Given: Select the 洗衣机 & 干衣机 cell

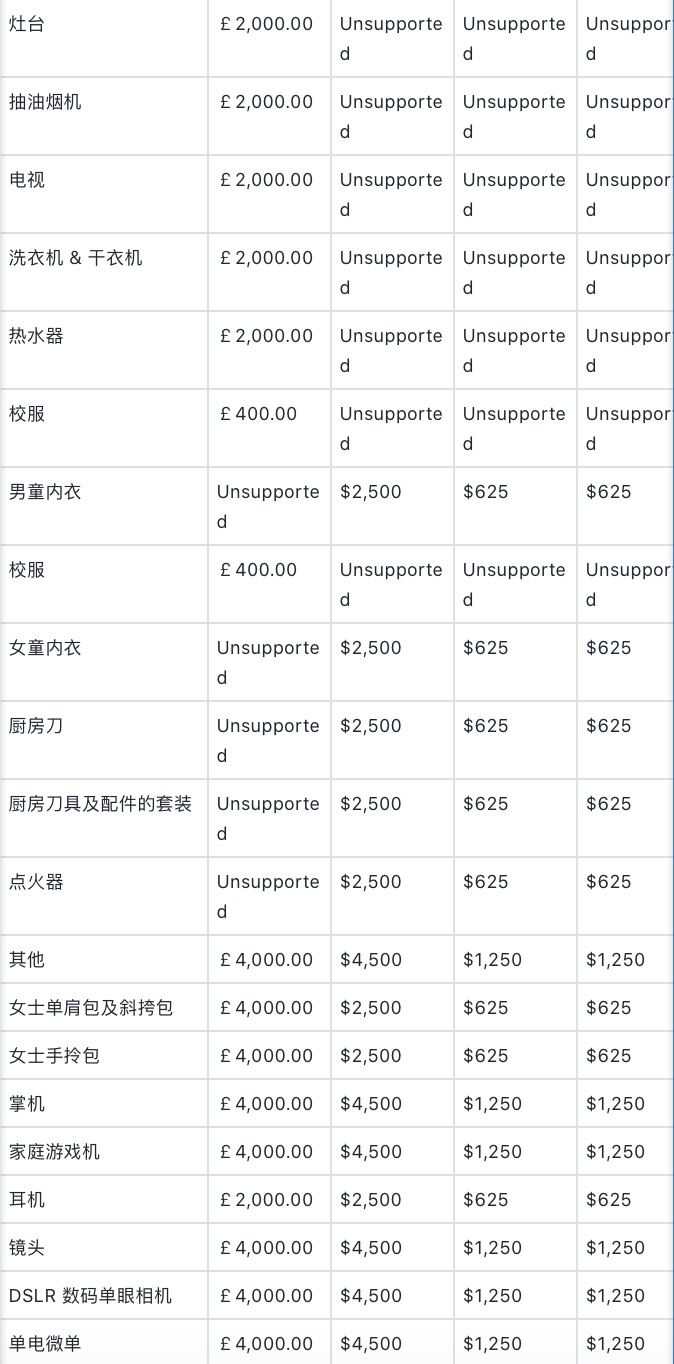Looking at the screenshot, I should (x=76, y=258).
